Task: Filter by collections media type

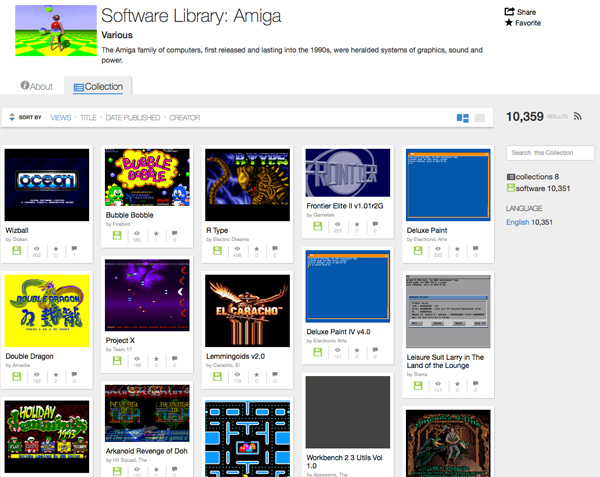Action: [533, 177]
